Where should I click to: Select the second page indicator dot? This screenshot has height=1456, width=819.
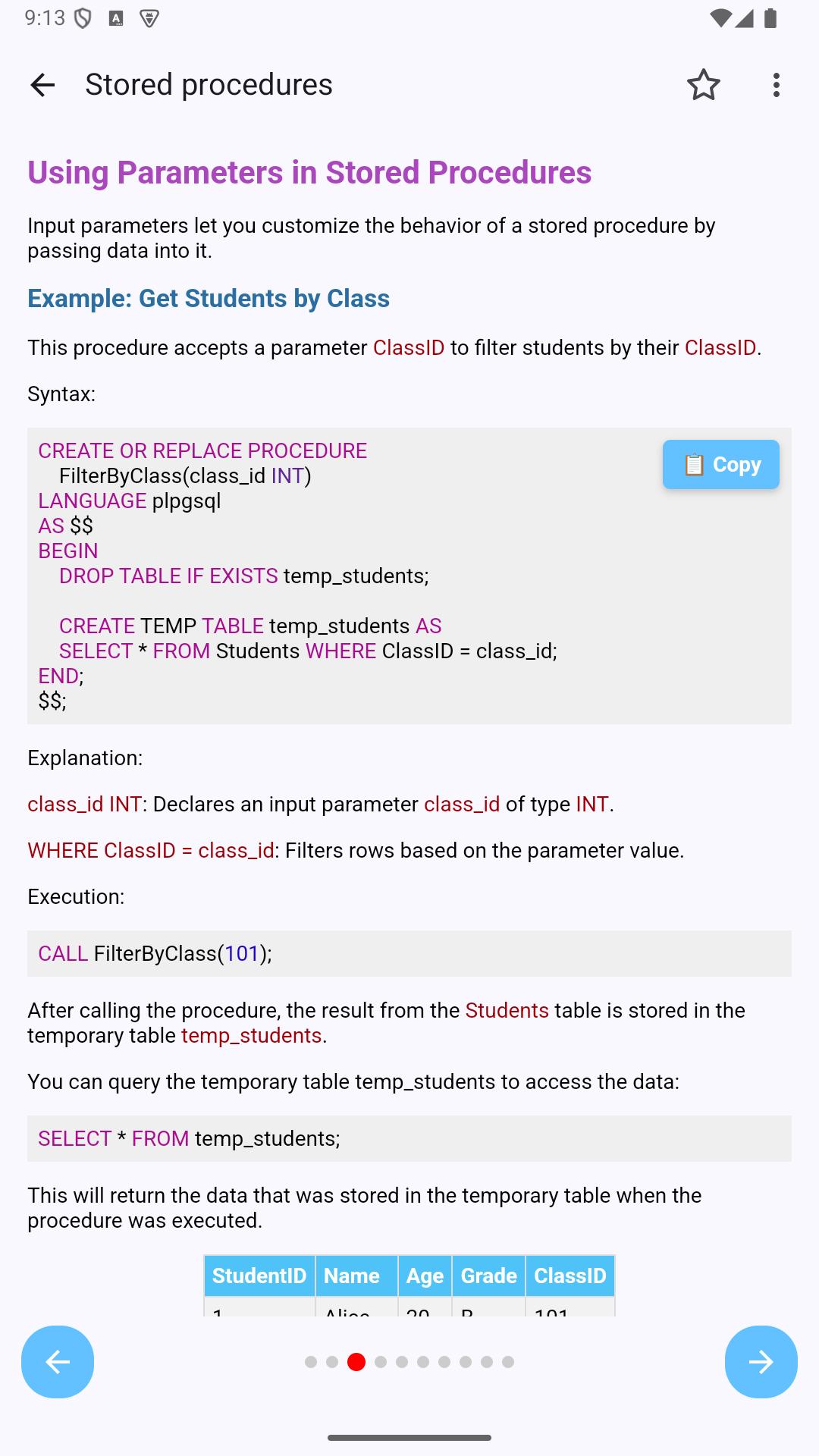[x=332, y=1362]
